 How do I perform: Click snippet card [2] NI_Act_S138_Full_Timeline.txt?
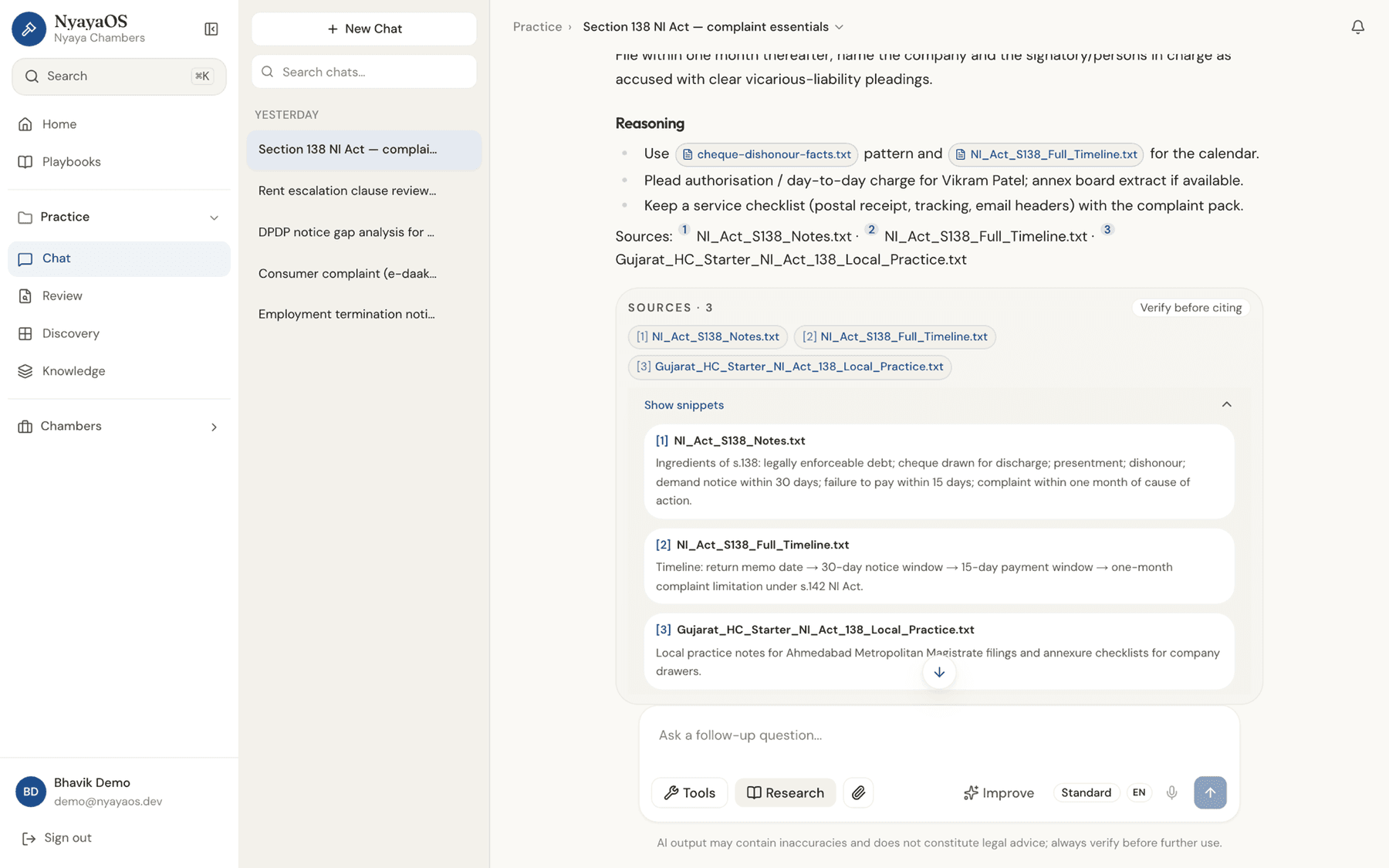pos(939,566)
